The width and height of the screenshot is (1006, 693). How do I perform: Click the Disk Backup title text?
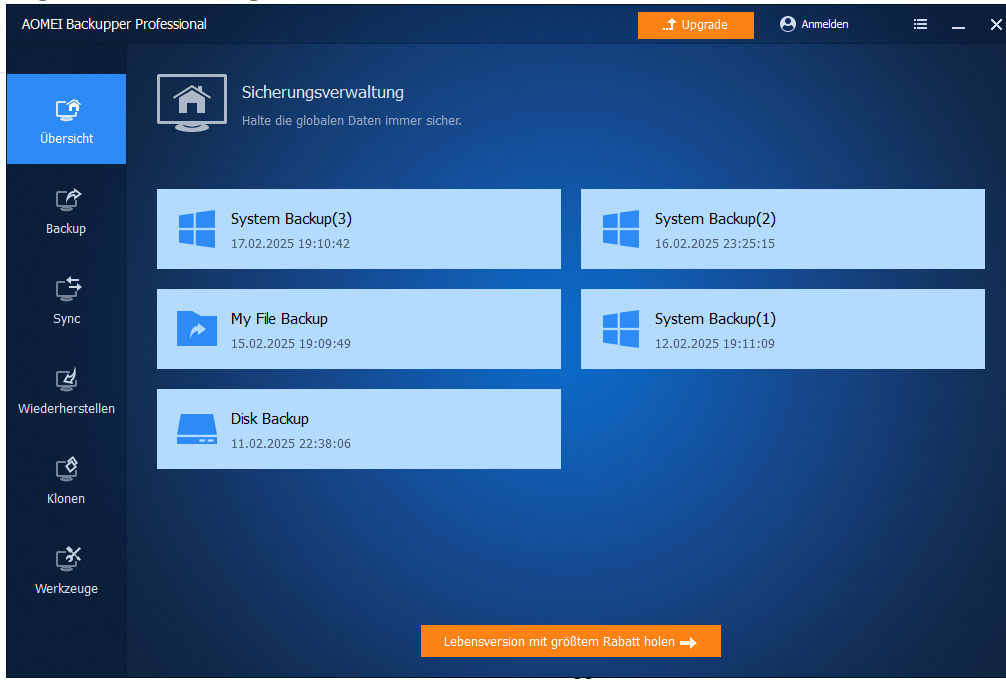pyautogui.click(x=269, y=419)
